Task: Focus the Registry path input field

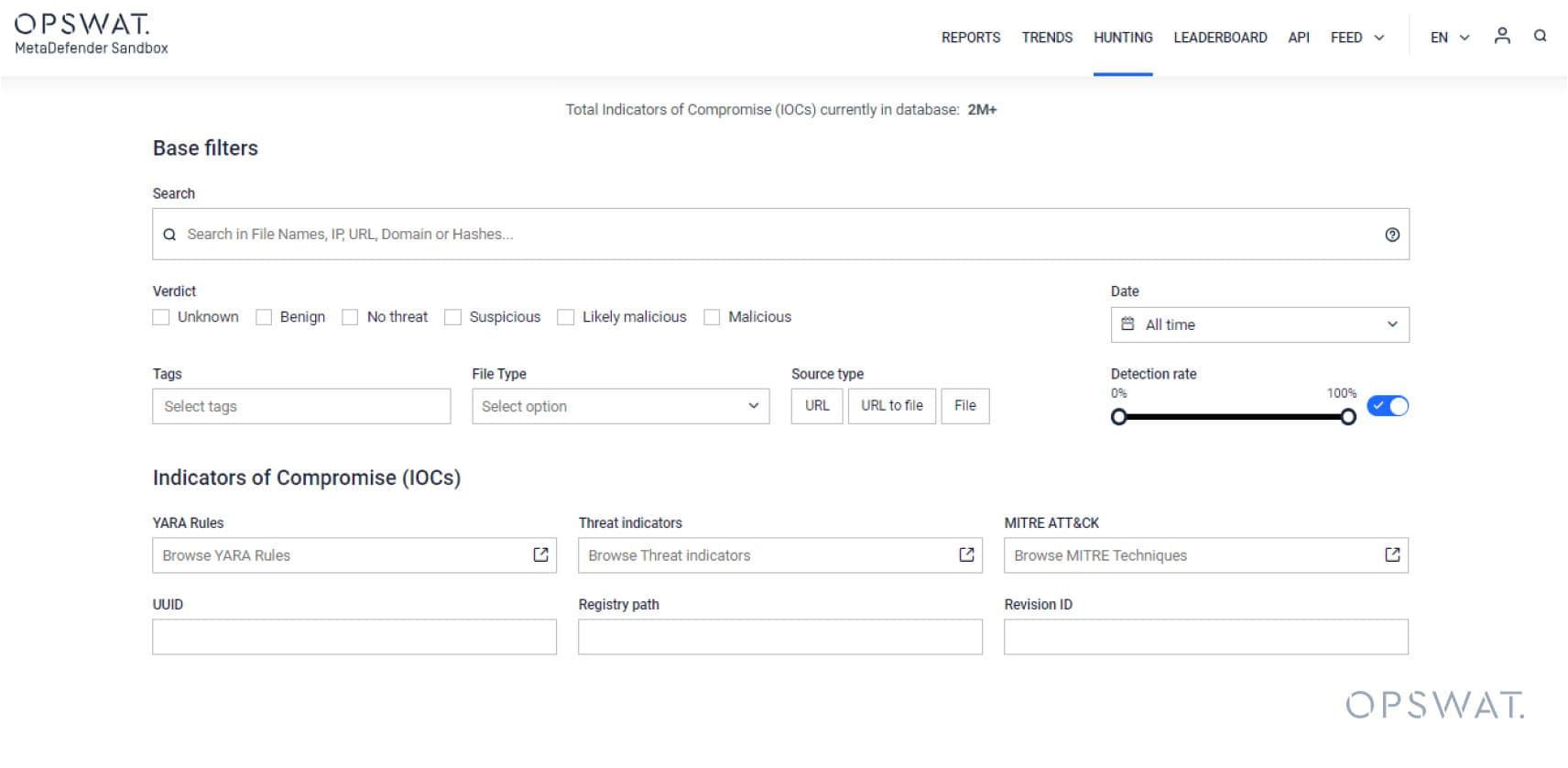Action: 780,637
